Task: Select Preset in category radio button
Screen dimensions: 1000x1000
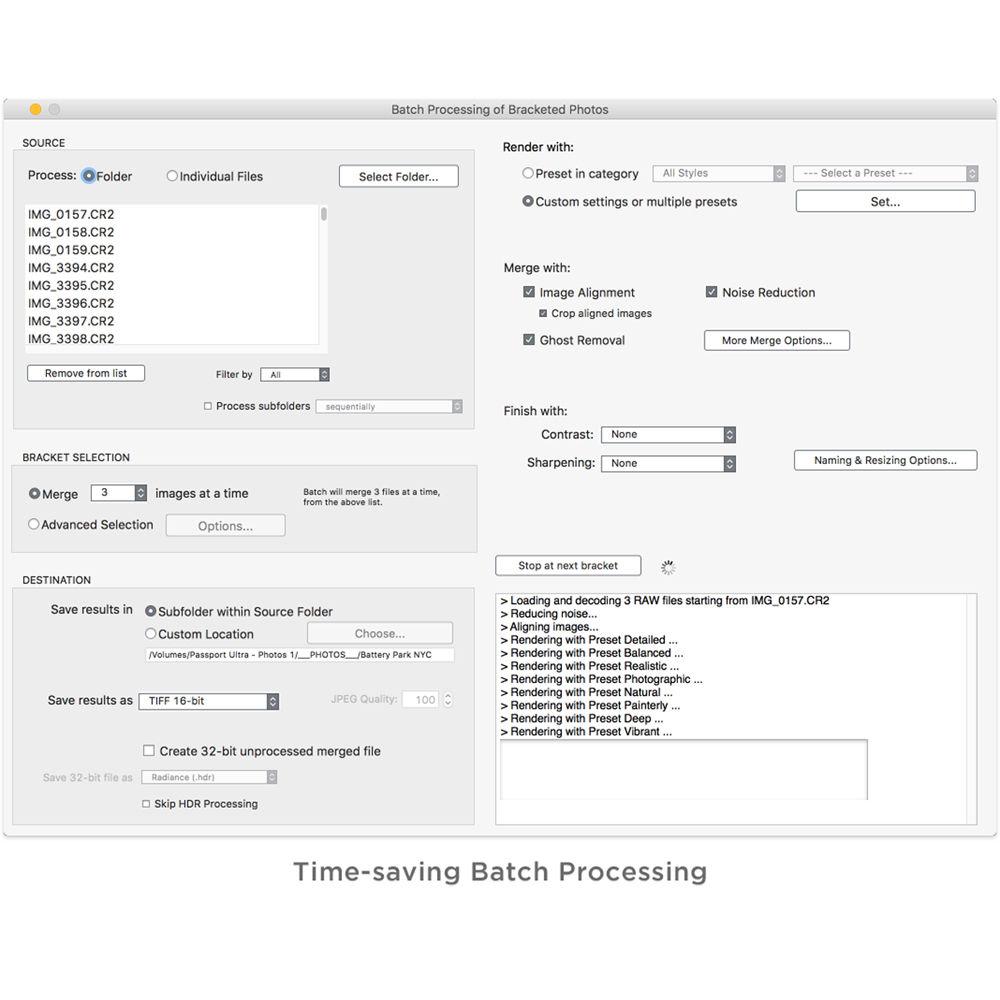Action: [528, 173]
